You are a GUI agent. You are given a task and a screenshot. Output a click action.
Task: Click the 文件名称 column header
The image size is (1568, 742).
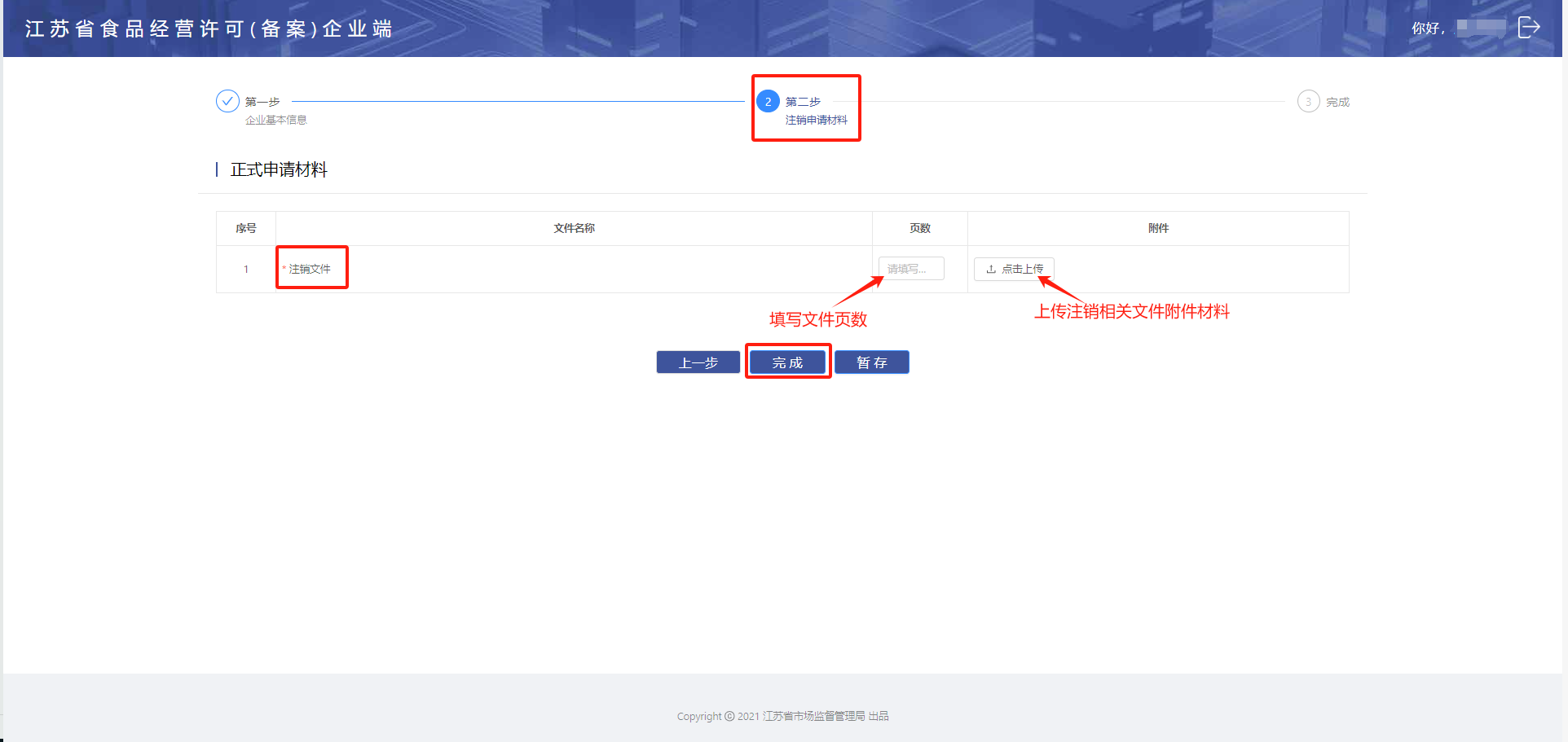[574, 228]
